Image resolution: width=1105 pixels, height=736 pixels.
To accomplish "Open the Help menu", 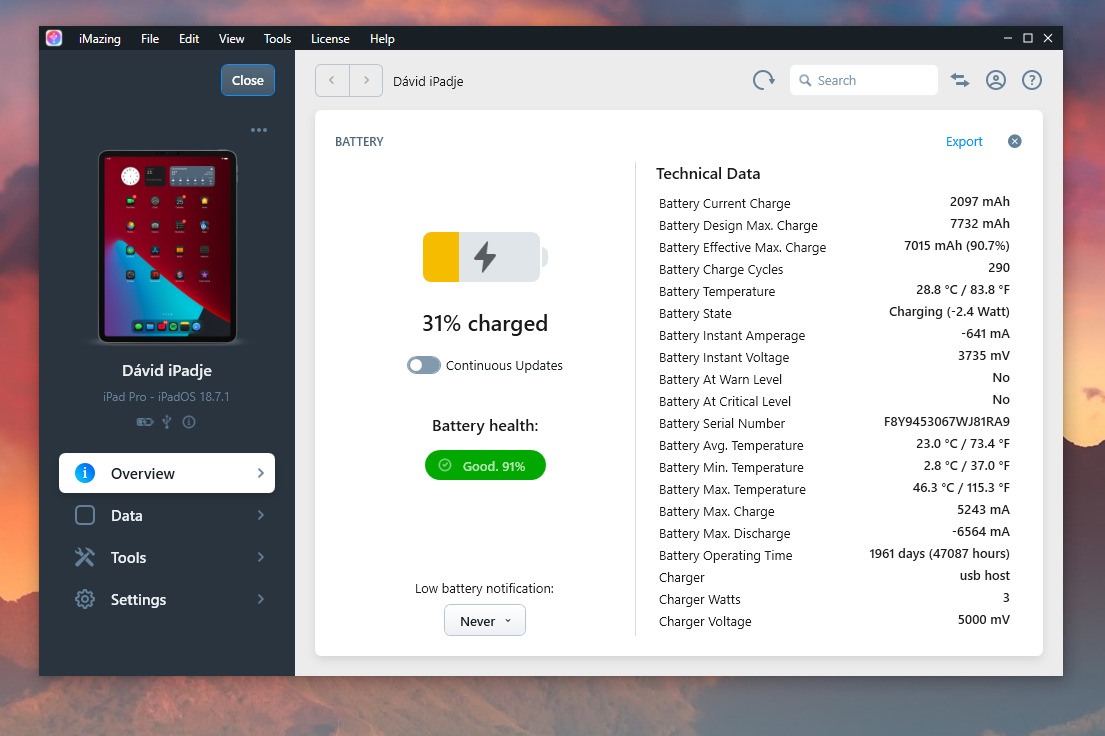I will 382,39.
